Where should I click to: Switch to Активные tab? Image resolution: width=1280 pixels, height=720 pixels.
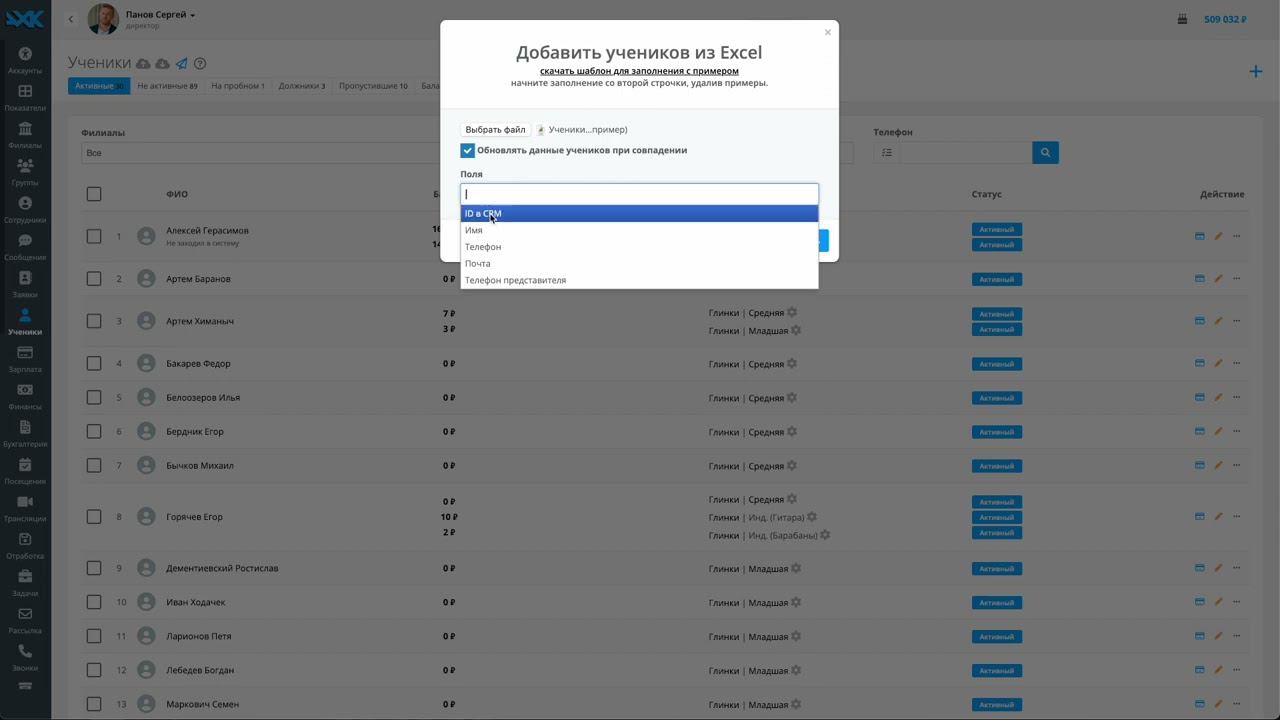(x=99, y=86)
